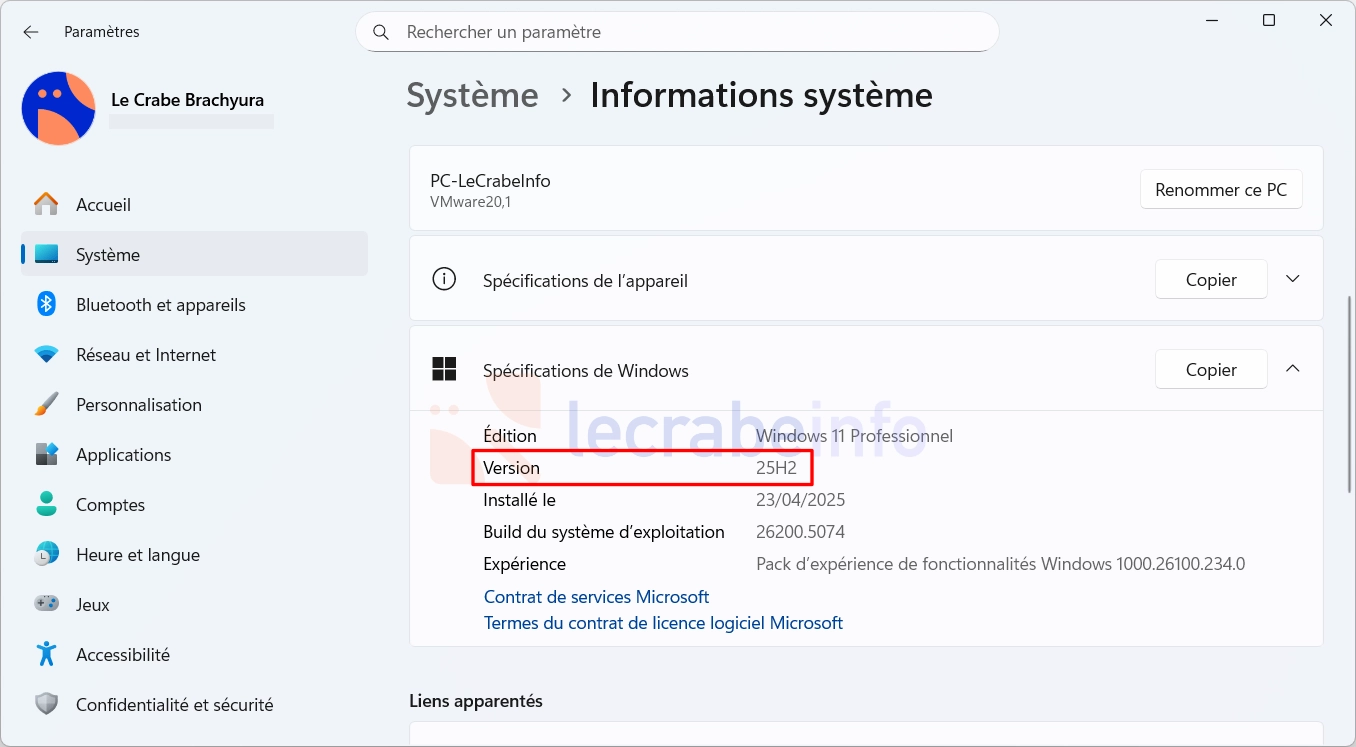This screenshot has width=1356, height=747.
Task: Click the back arrow icon
Action: point(31,32)
